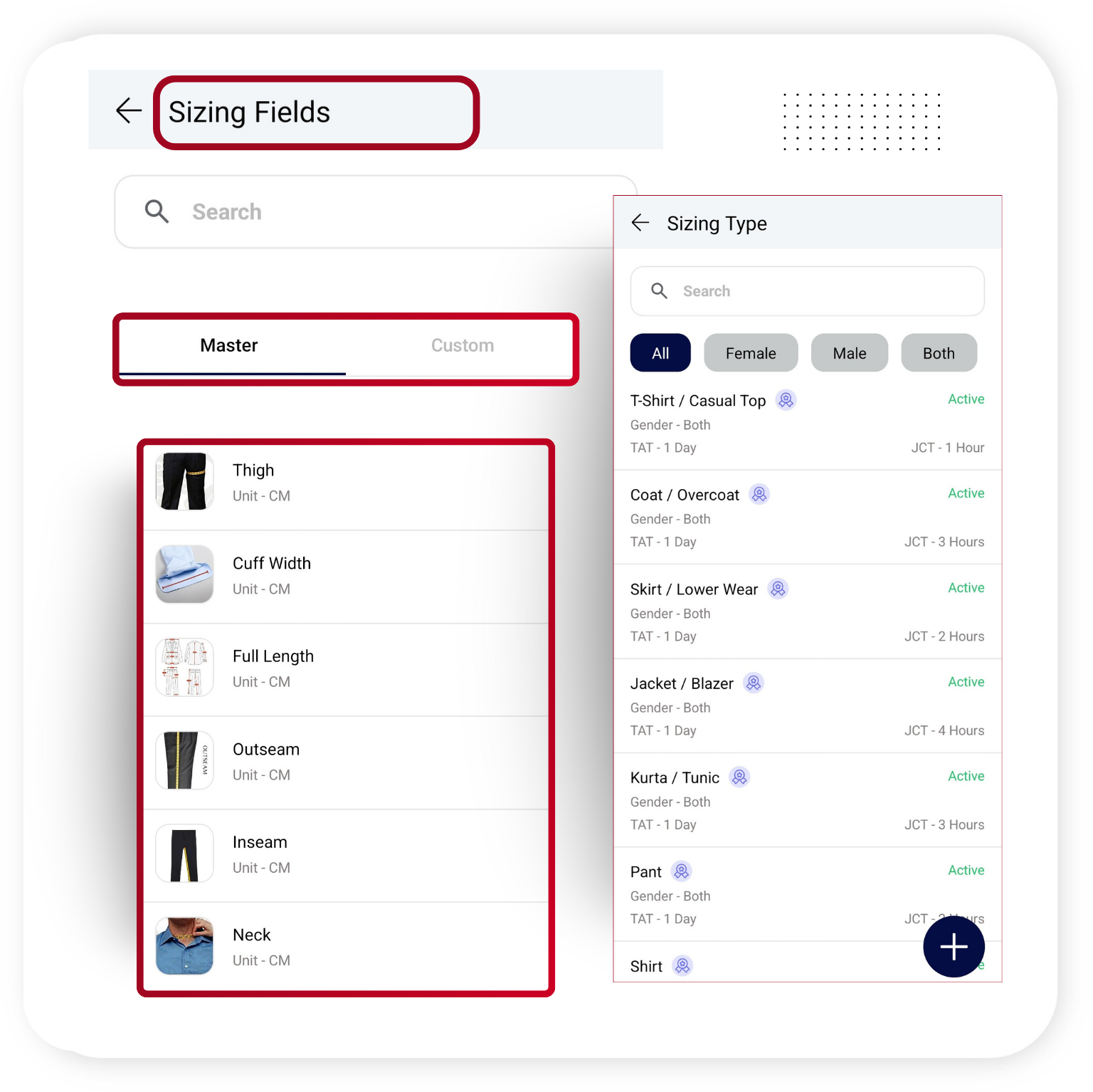Switch to the Custom tab
Viewport: 1093px width, 1092px height.
point(462,346)
